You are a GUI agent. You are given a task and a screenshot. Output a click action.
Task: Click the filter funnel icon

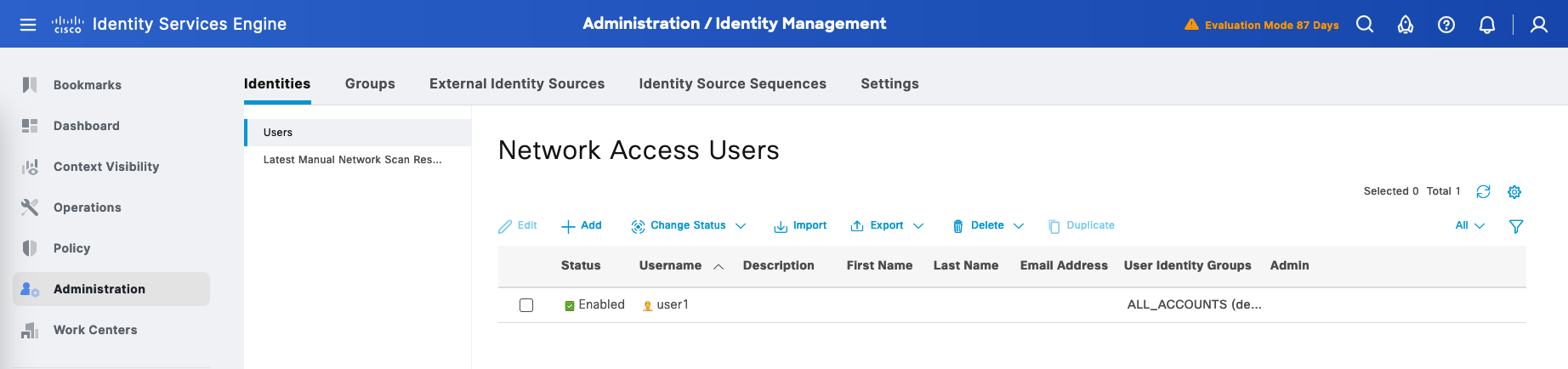point(1515,226)
